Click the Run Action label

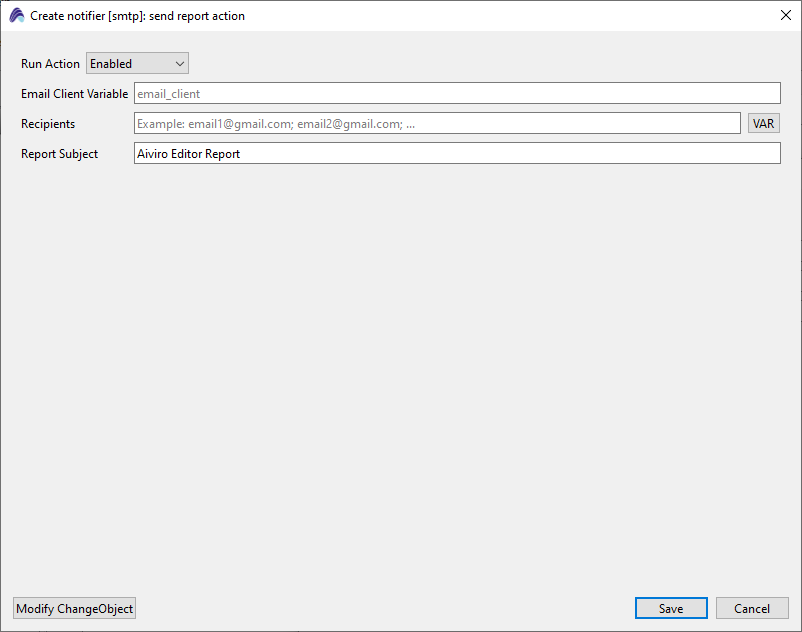[50, 64]
